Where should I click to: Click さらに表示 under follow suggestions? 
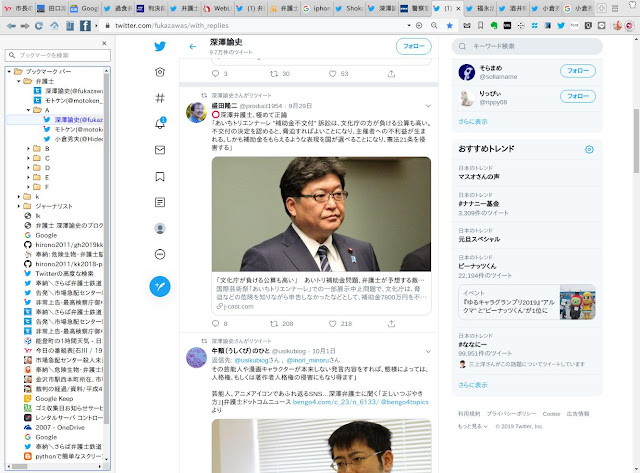[x=473, y=122]
